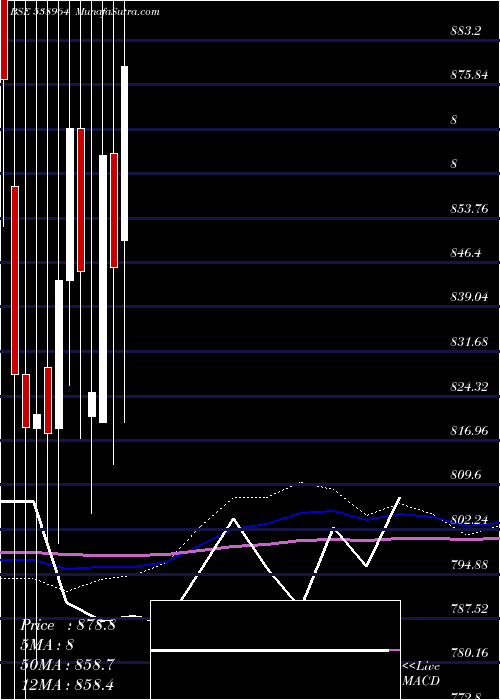The image size is (500, 700).
Task: Click the 824.32 price label
Action: 469,387
